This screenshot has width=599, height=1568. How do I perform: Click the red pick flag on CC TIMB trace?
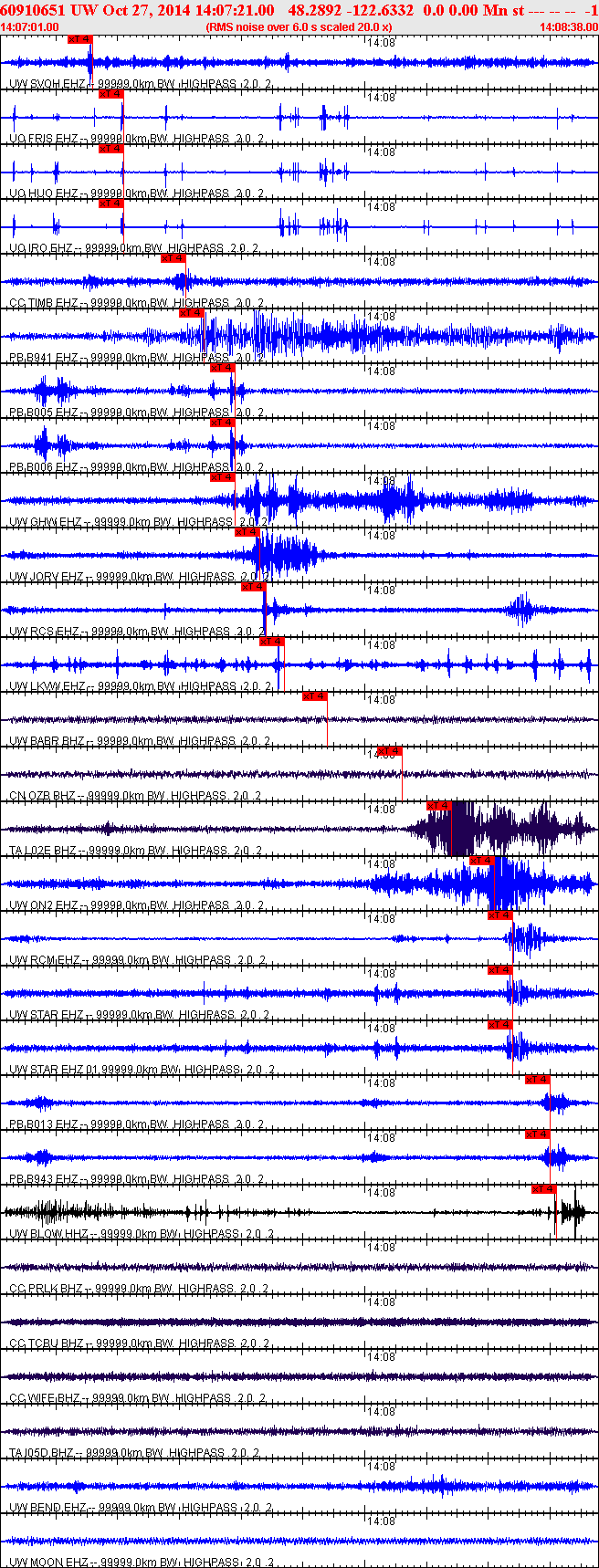click(173, 258)
